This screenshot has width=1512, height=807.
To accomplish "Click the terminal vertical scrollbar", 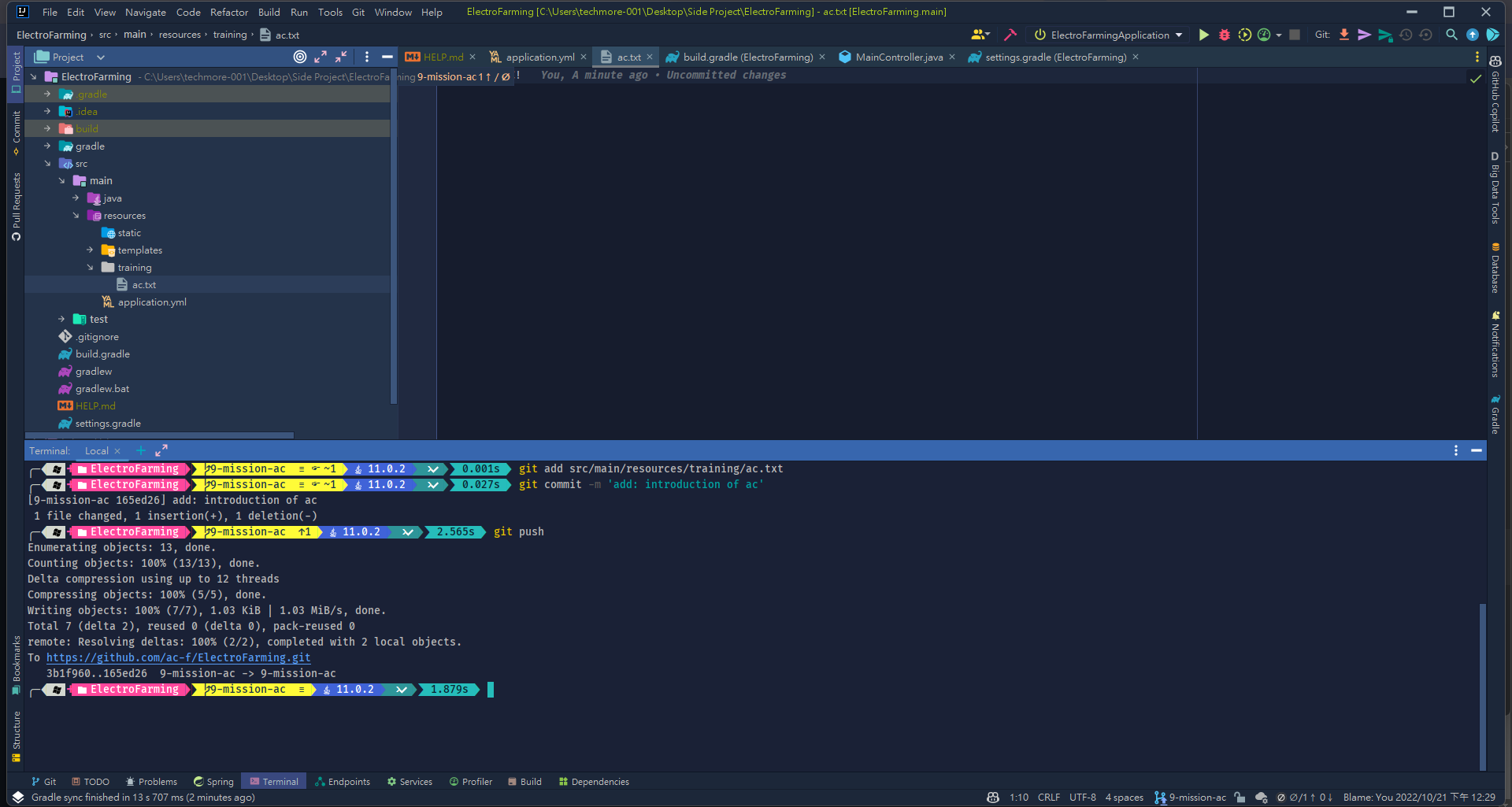I will 1482,686.
